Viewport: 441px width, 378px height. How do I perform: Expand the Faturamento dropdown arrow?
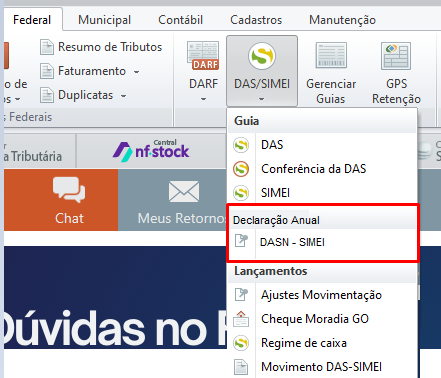tap(136, 72)
